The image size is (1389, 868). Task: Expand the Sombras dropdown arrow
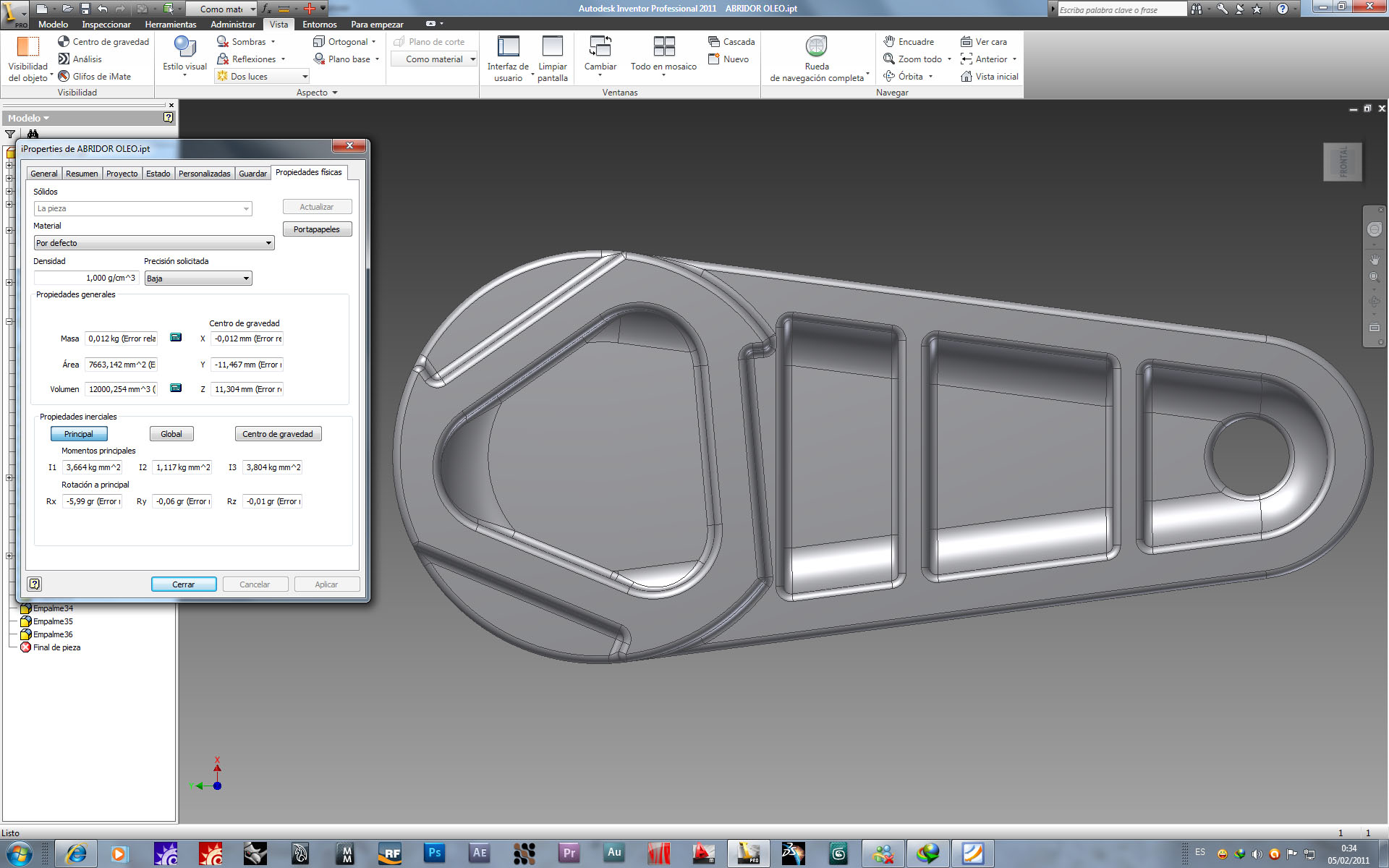[273, 42]
